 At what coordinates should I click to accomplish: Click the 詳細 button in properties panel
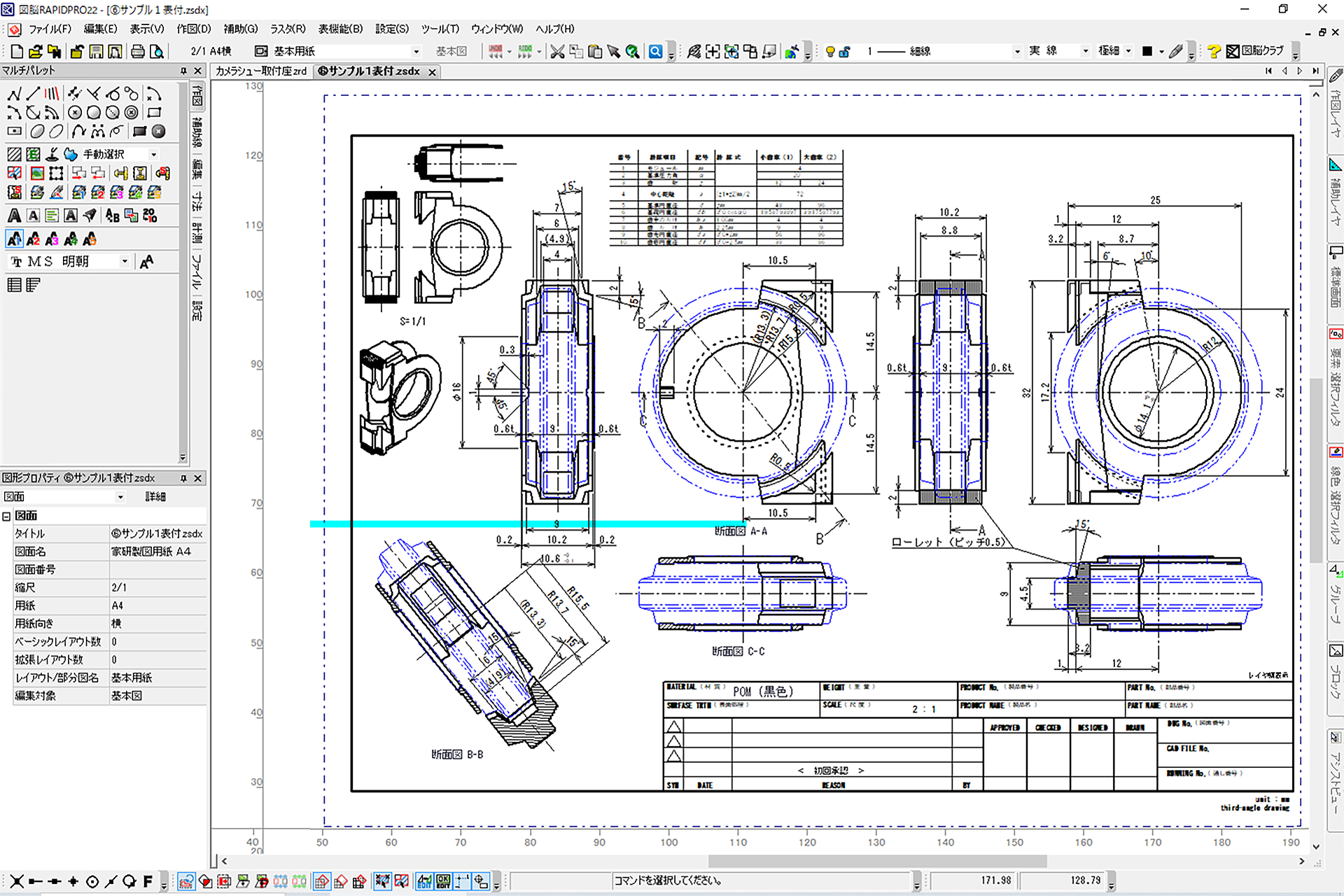[x=155, y=496]
